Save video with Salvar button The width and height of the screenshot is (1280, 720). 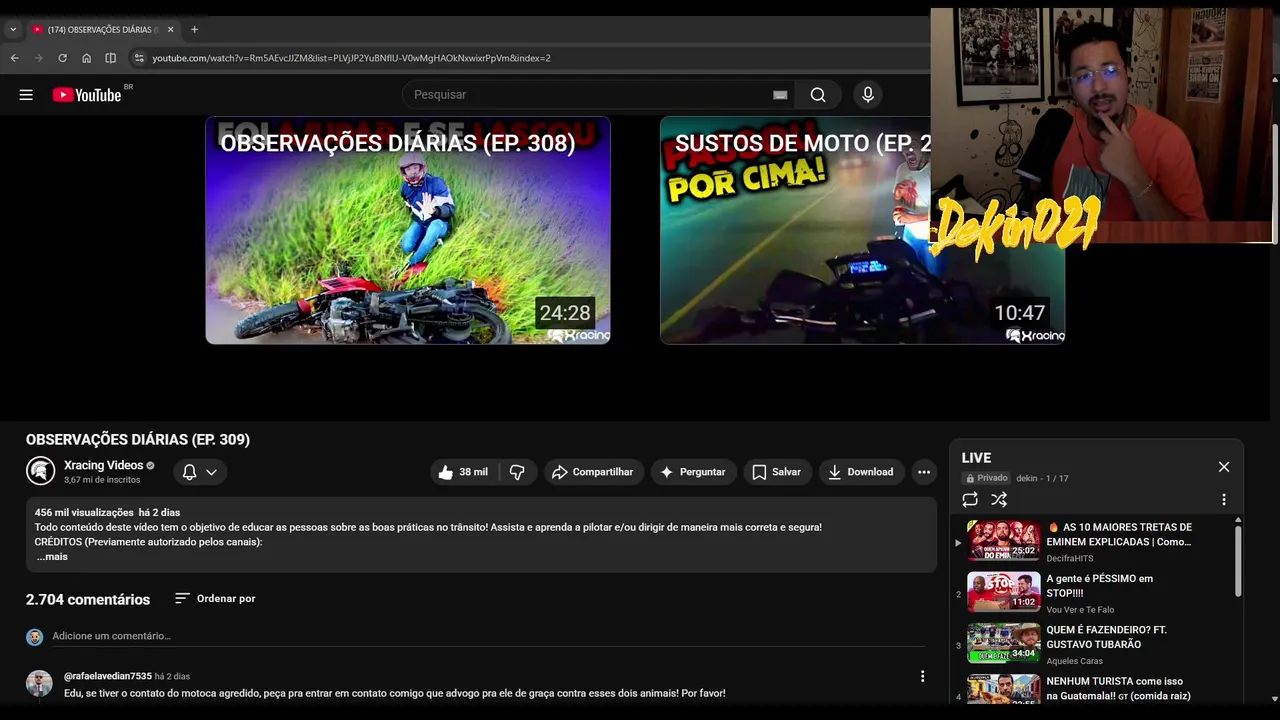(x=777, y=472)
